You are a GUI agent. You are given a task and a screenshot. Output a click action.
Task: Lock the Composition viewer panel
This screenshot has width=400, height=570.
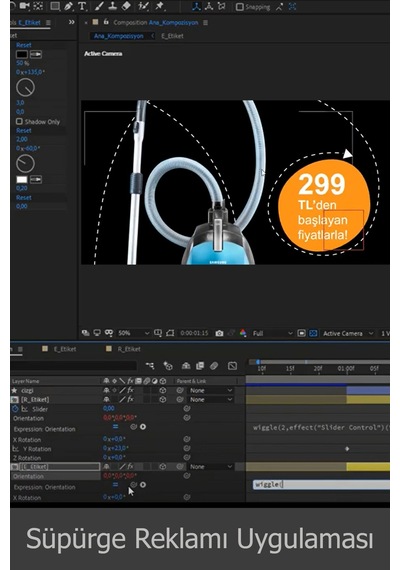[x=106, y=22]
